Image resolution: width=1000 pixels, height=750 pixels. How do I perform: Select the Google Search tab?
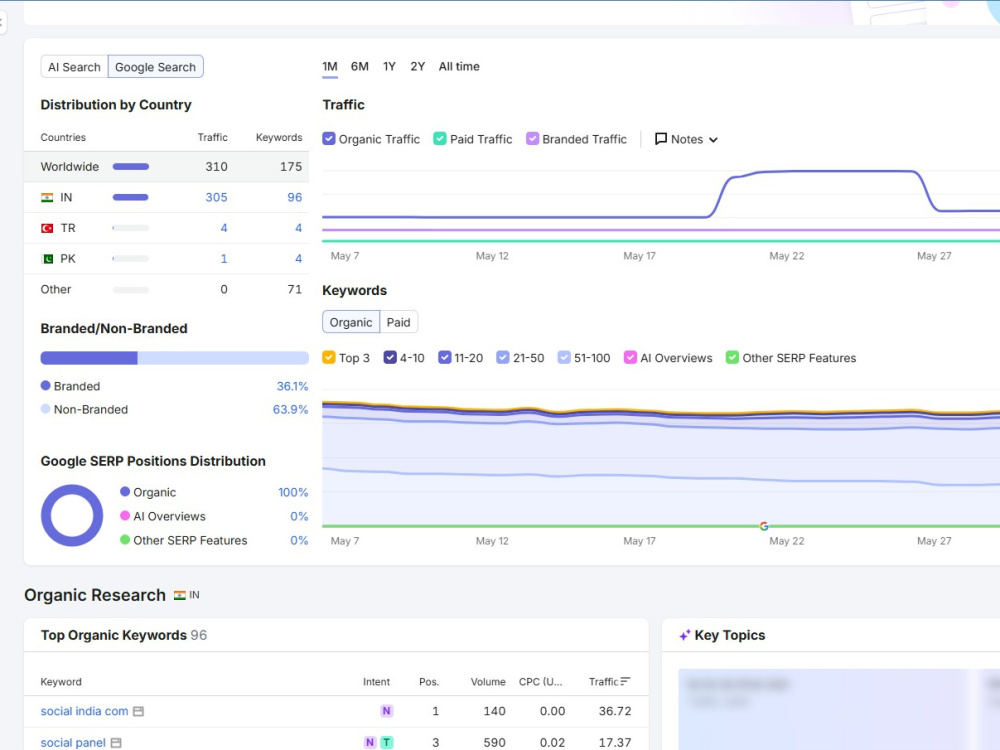point(156,67)
